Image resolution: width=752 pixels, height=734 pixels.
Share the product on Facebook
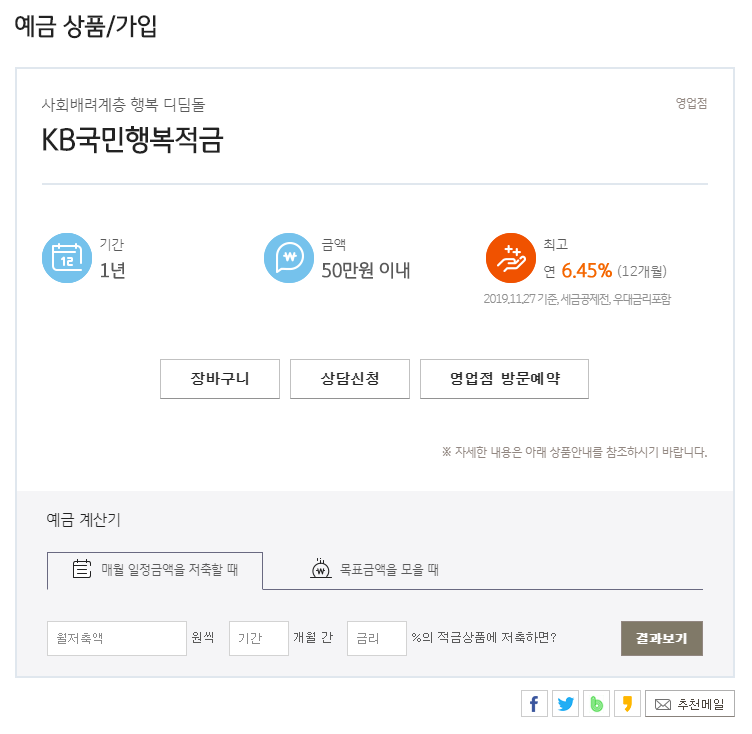click(x=534, y=704)
